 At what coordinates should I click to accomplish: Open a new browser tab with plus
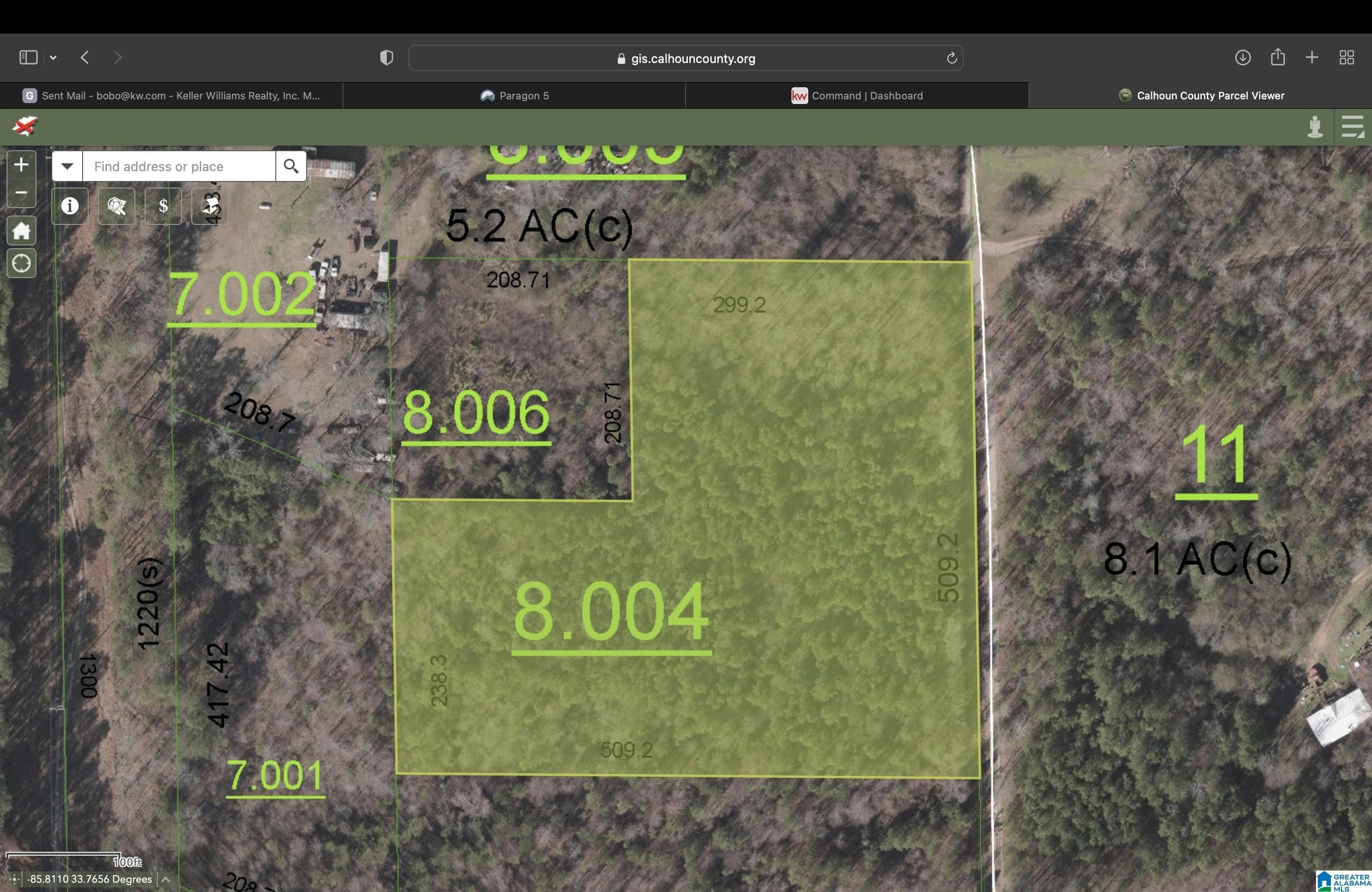(x=1311, y=57)
